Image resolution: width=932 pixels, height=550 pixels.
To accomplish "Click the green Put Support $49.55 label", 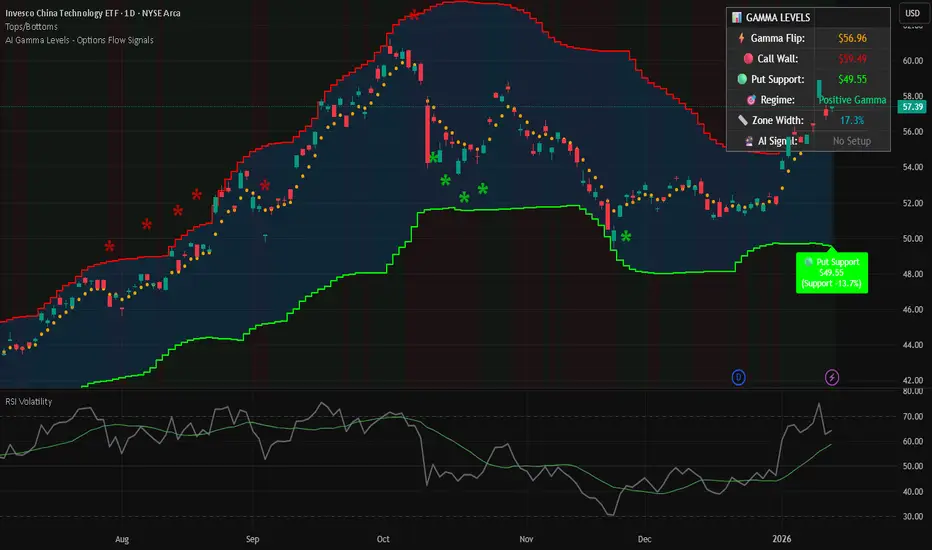I will [x=832, y=273].
